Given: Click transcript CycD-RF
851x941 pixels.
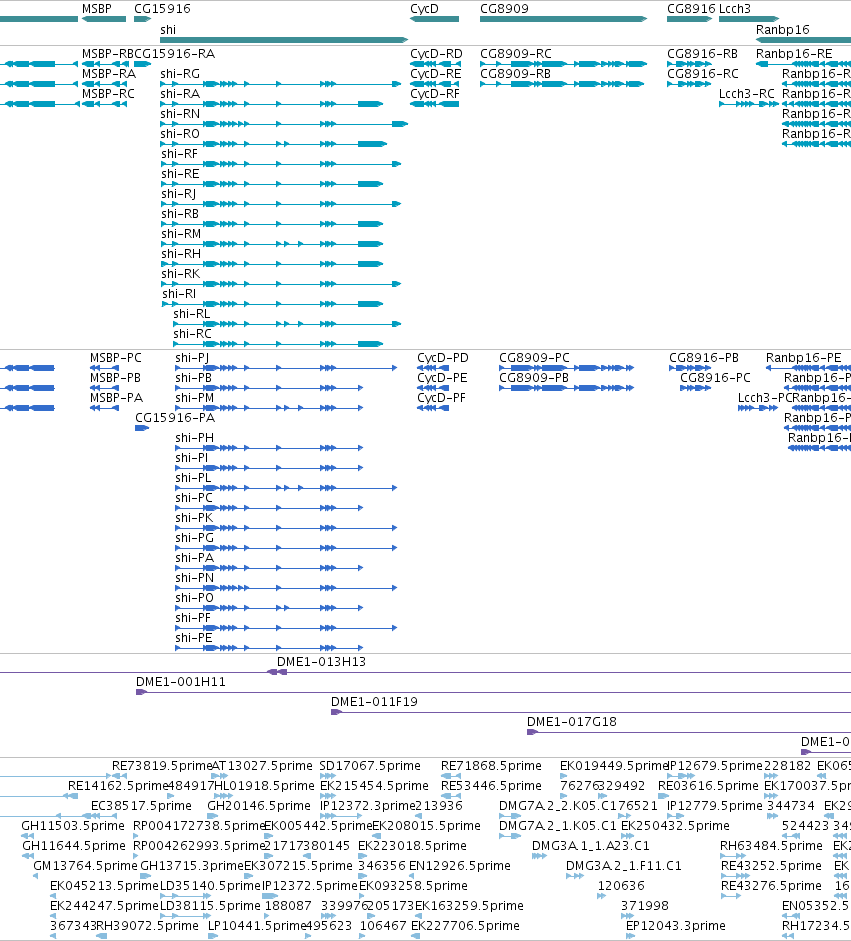Looking at the screenshot, I should coord(435,104).
